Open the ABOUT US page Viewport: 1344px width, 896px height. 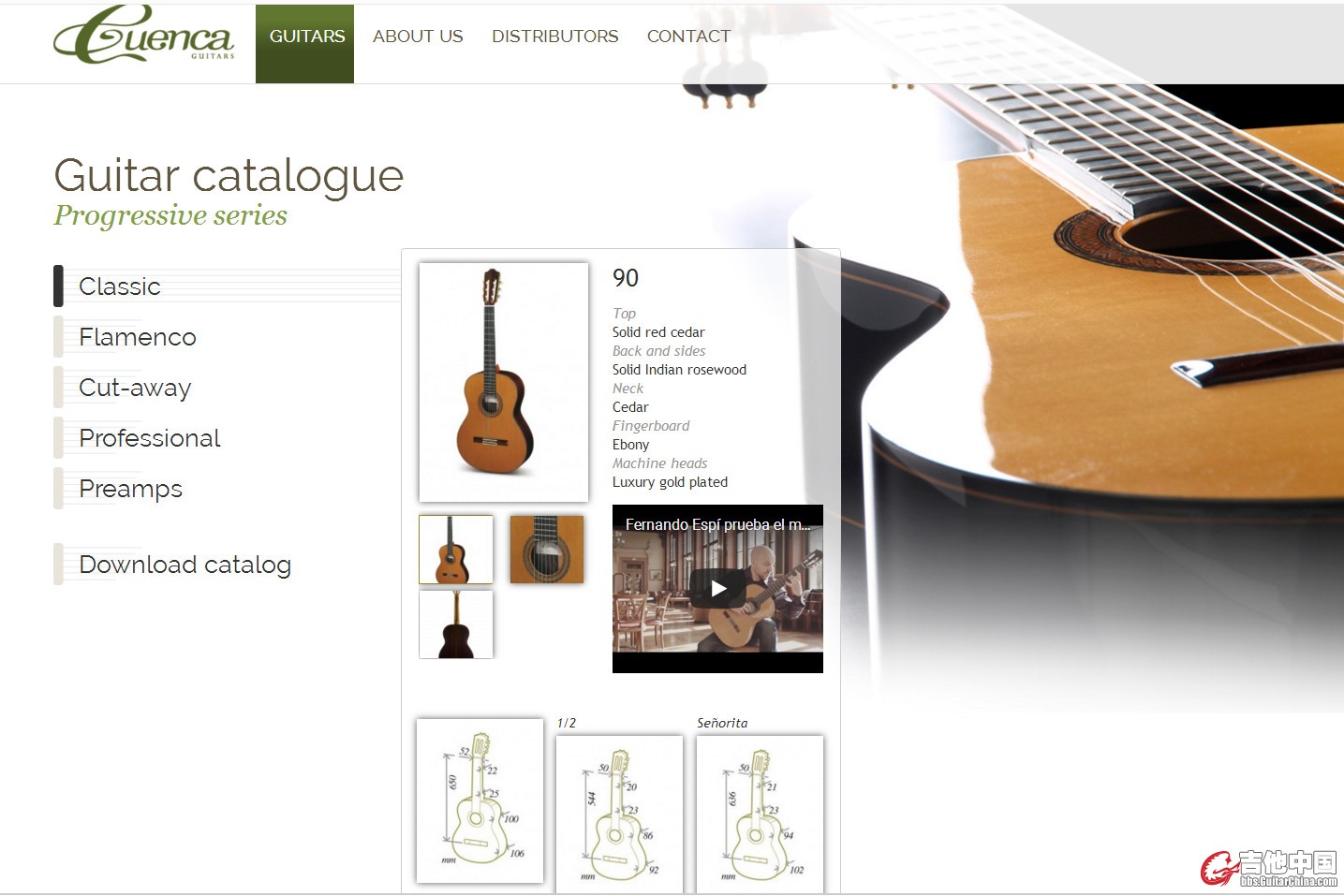coord(418,37)
